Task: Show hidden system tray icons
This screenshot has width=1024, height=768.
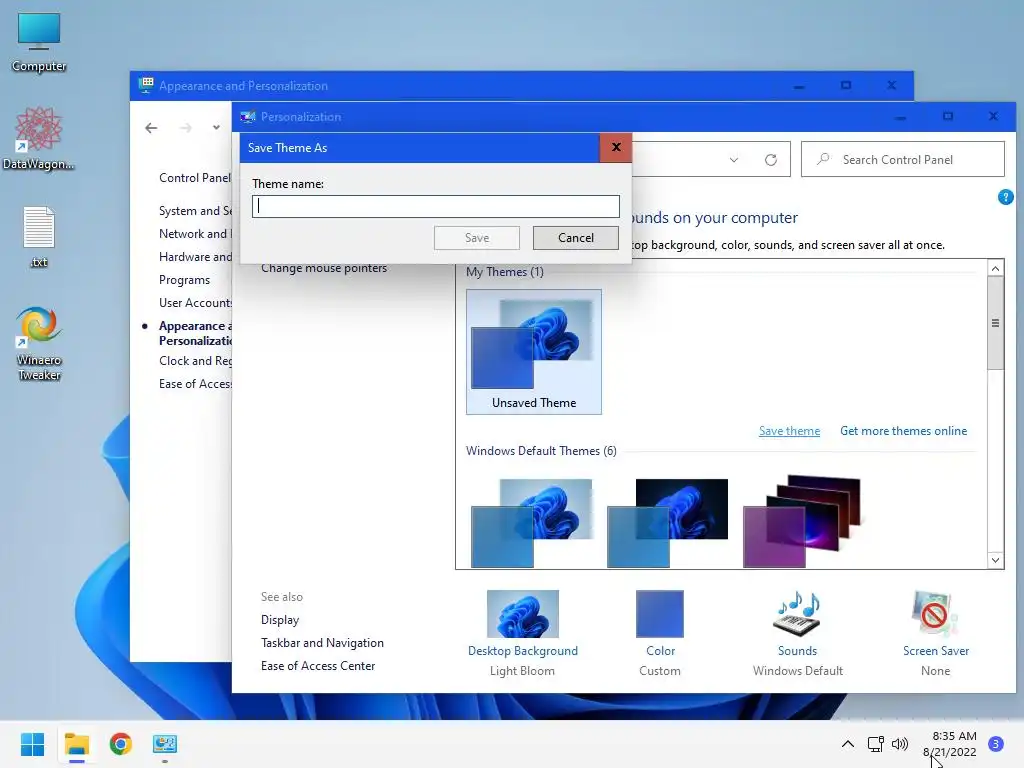Action: [x=848, y=744]
